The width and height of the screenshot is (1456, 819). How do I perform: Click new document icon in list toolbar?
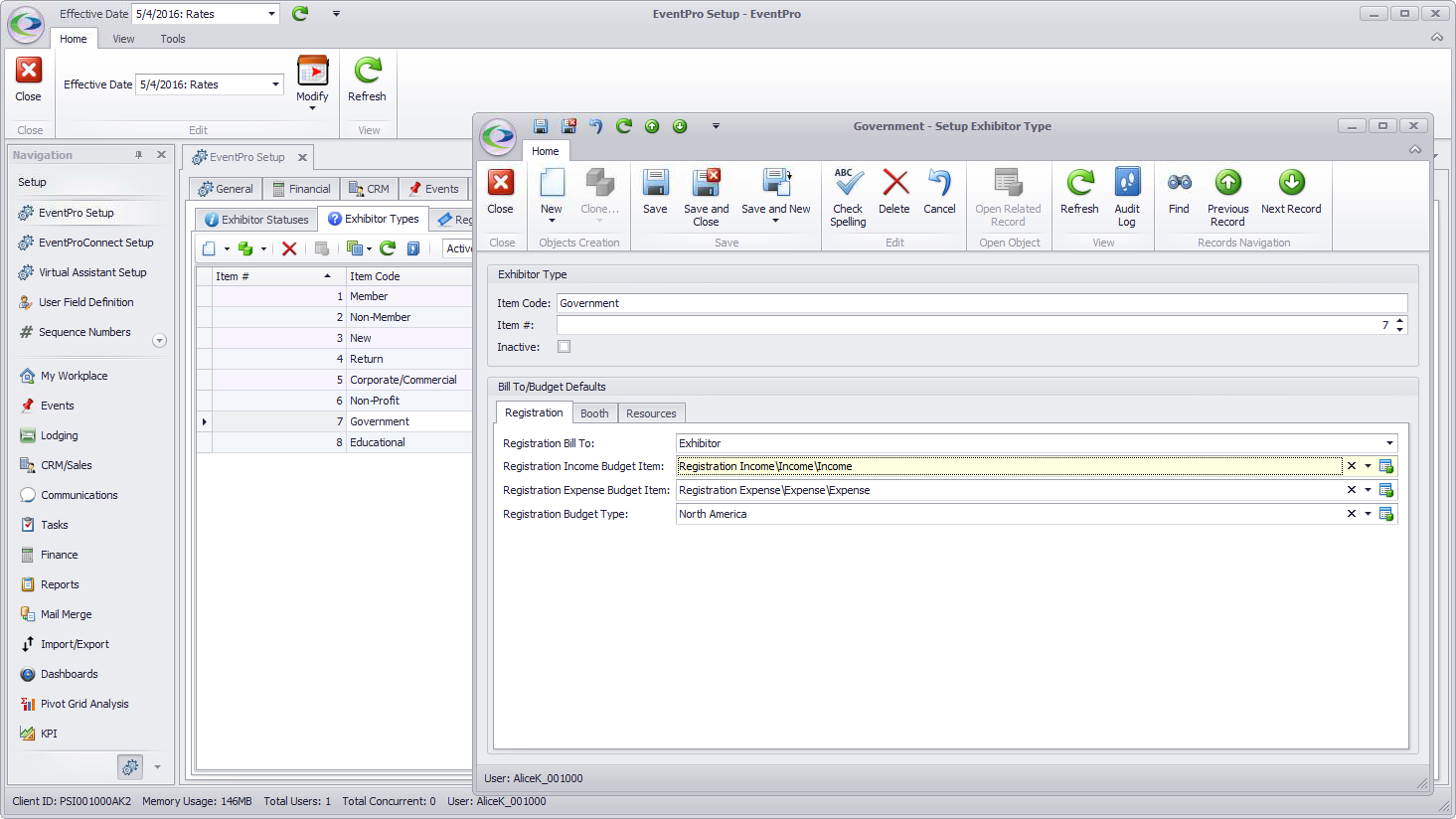(209, 248)
